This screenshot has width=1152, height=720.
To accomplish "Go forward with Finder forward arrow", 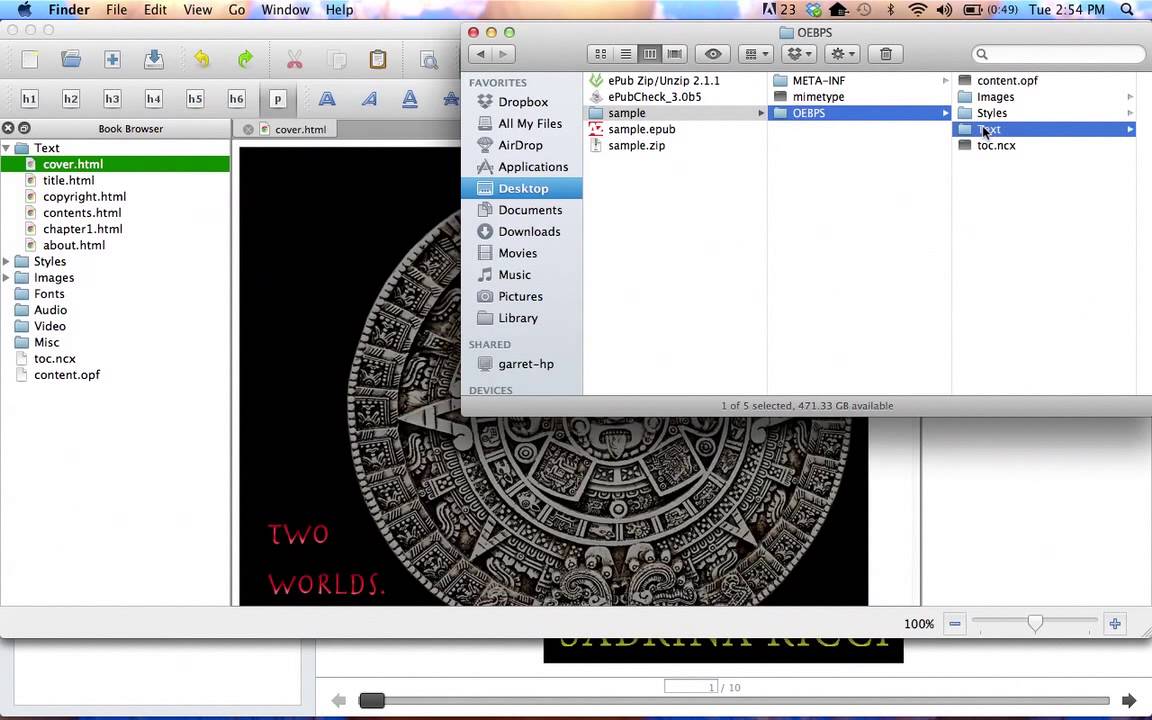I will coord(503,54).
